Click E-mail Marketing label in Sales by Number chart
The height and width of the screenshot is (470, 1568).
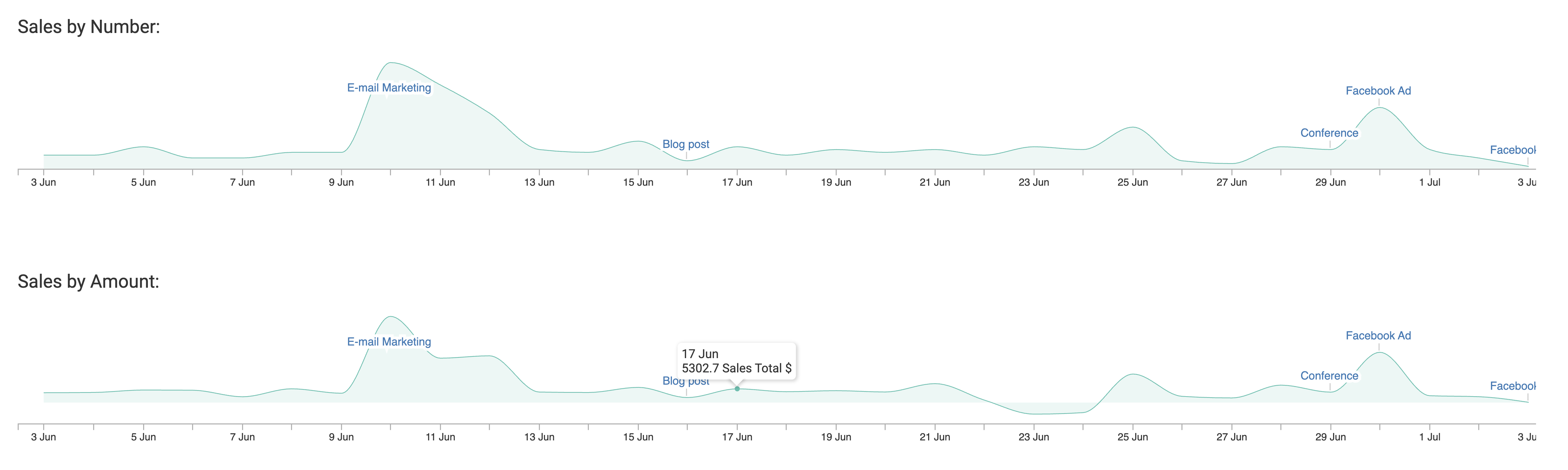389,88
